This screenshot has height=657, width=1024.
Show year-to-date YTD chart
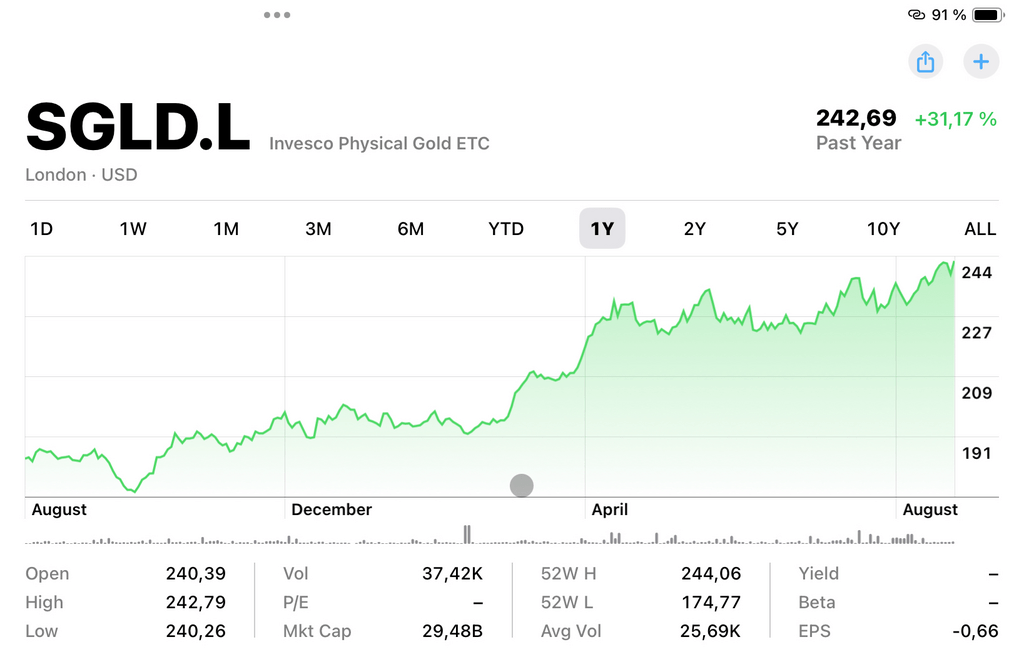pyautogui.click(x=506, y=229)
